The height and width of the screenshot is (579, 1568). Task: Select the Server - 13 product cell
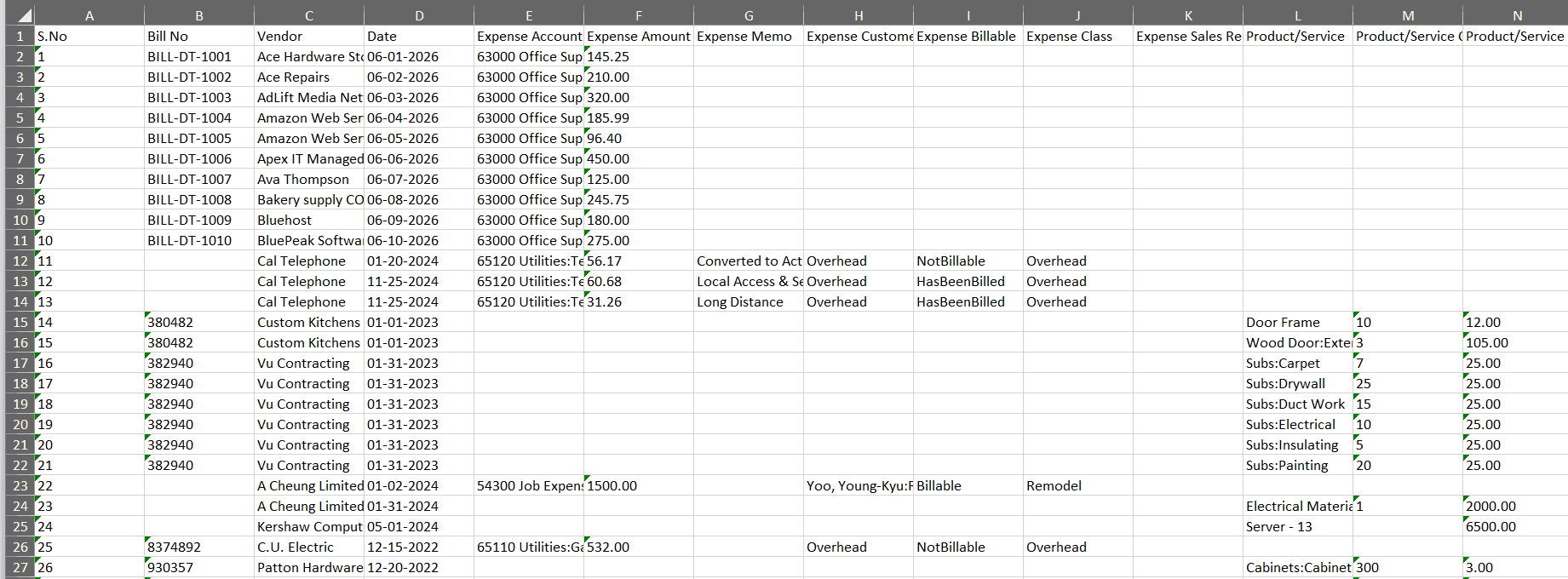coord(1298,526)
